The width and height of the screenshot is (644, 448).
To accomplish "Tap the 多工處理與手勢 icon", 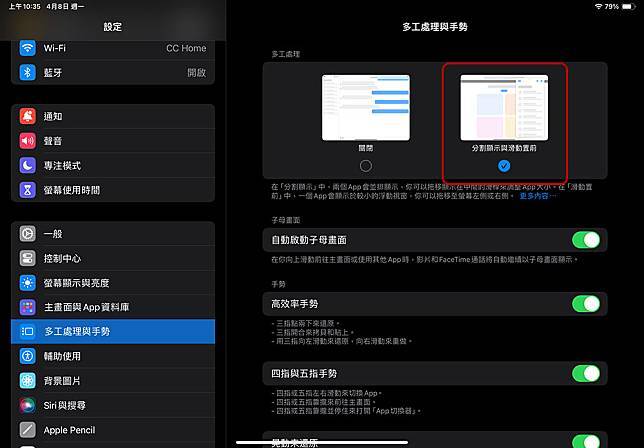I will point(28,331).
